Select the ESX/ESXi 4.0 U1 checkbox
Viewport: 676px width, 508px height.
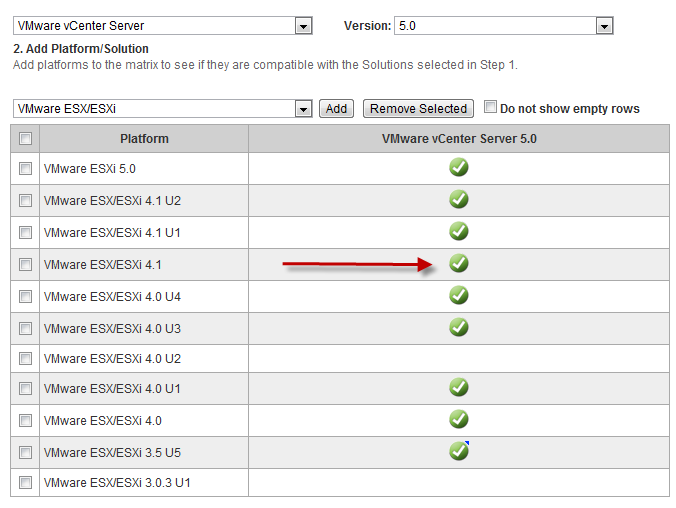click(x=25, y=389)
